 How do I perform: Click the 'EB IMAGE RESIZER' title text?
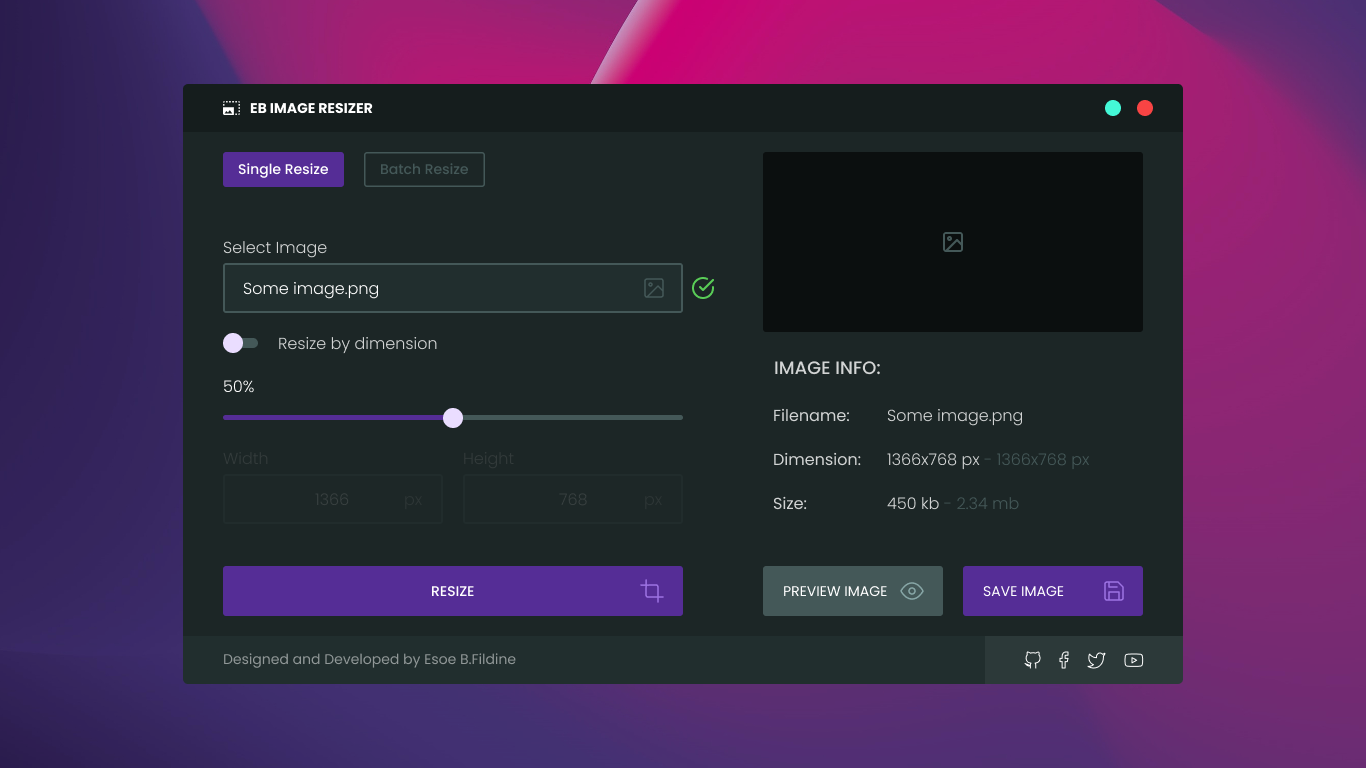pos(311,108)
